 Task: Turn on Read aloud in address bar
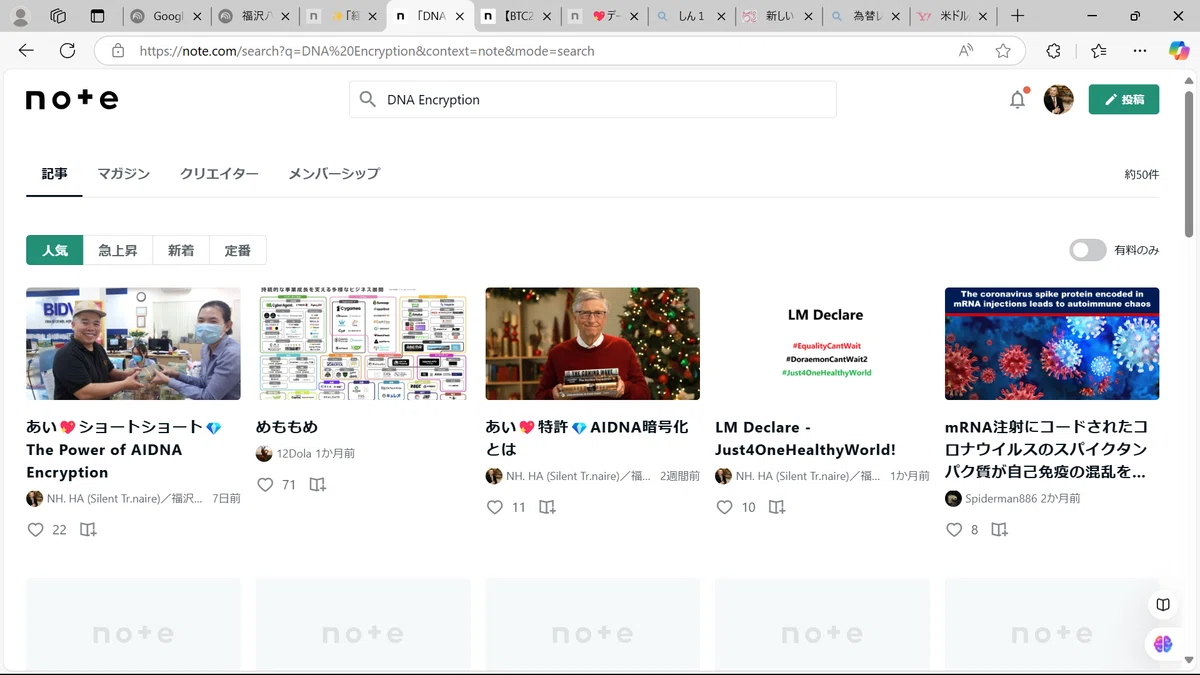[966, 51]
